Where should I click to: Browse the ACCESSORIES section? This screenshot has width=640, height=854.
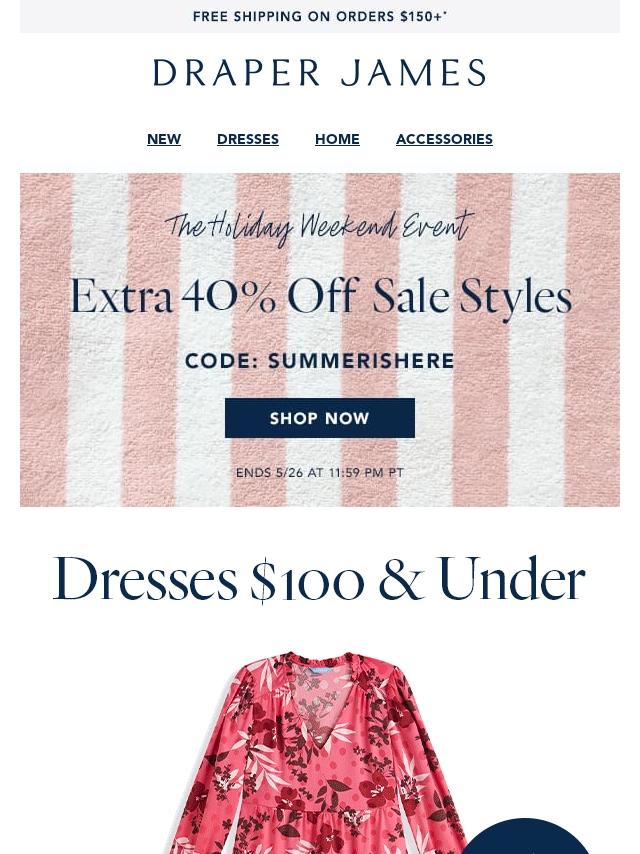[x=444, y=139]
